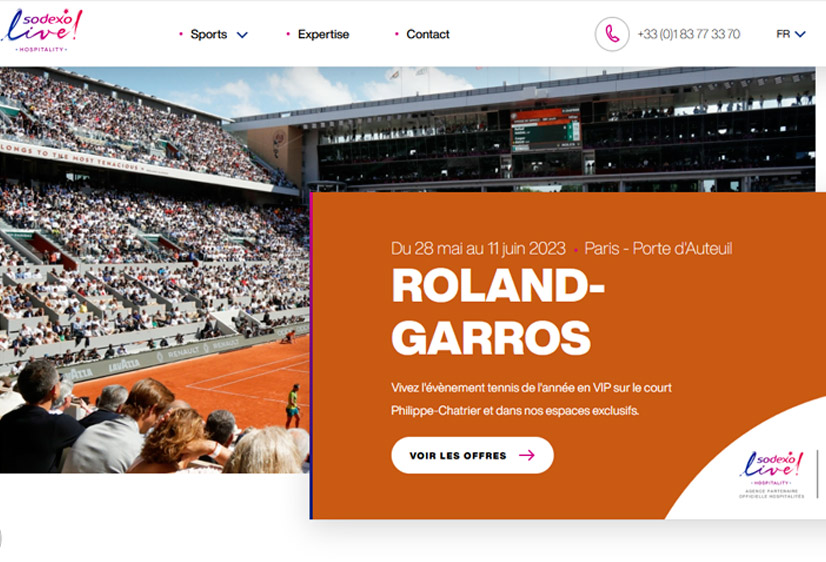The image size is (826, 562).
Task: Open the Contact page
Action: click(428, 34)
